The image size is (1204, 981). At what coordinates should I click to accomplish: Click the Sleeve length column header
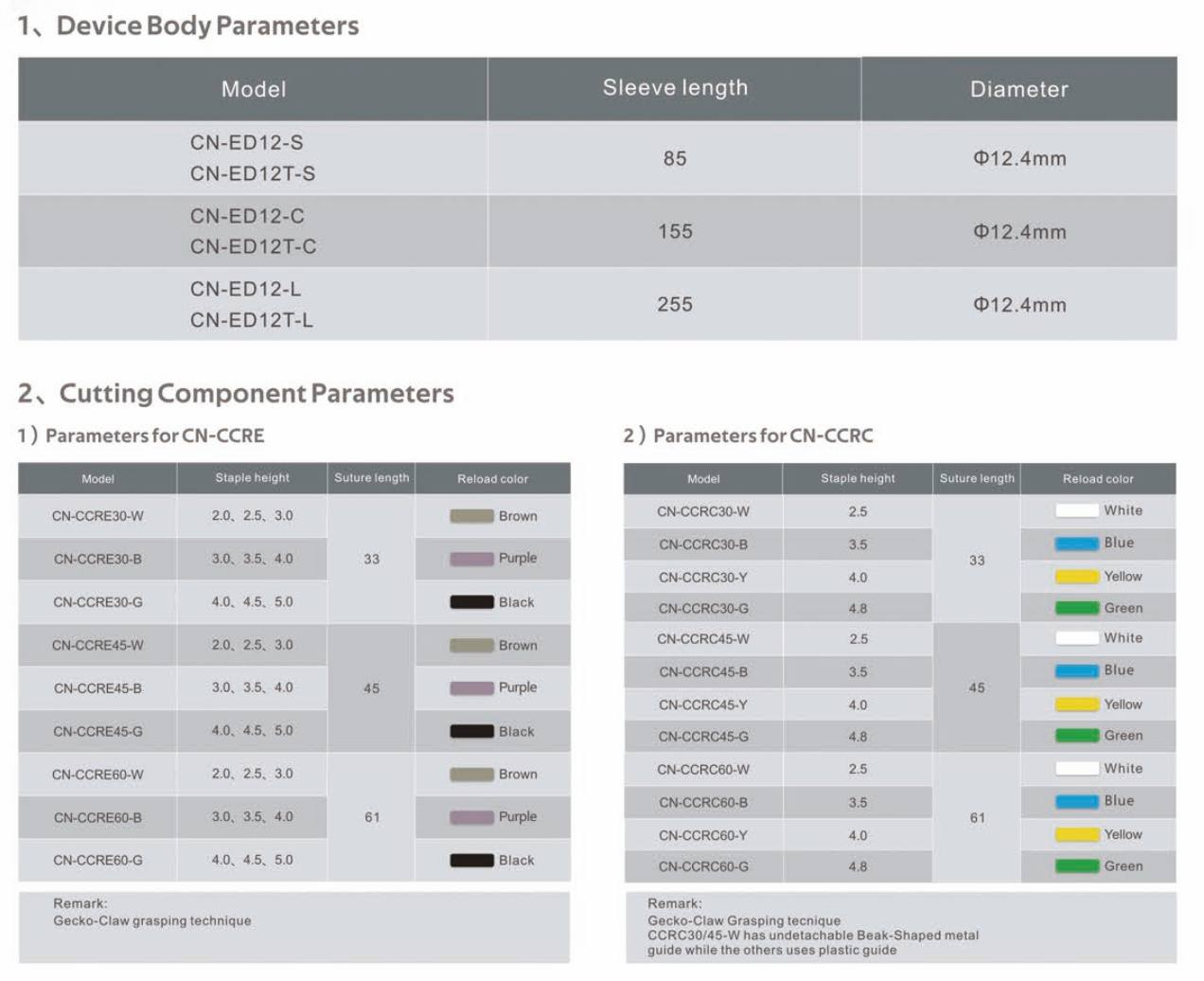pyautogui.click(x=675, y=88)
